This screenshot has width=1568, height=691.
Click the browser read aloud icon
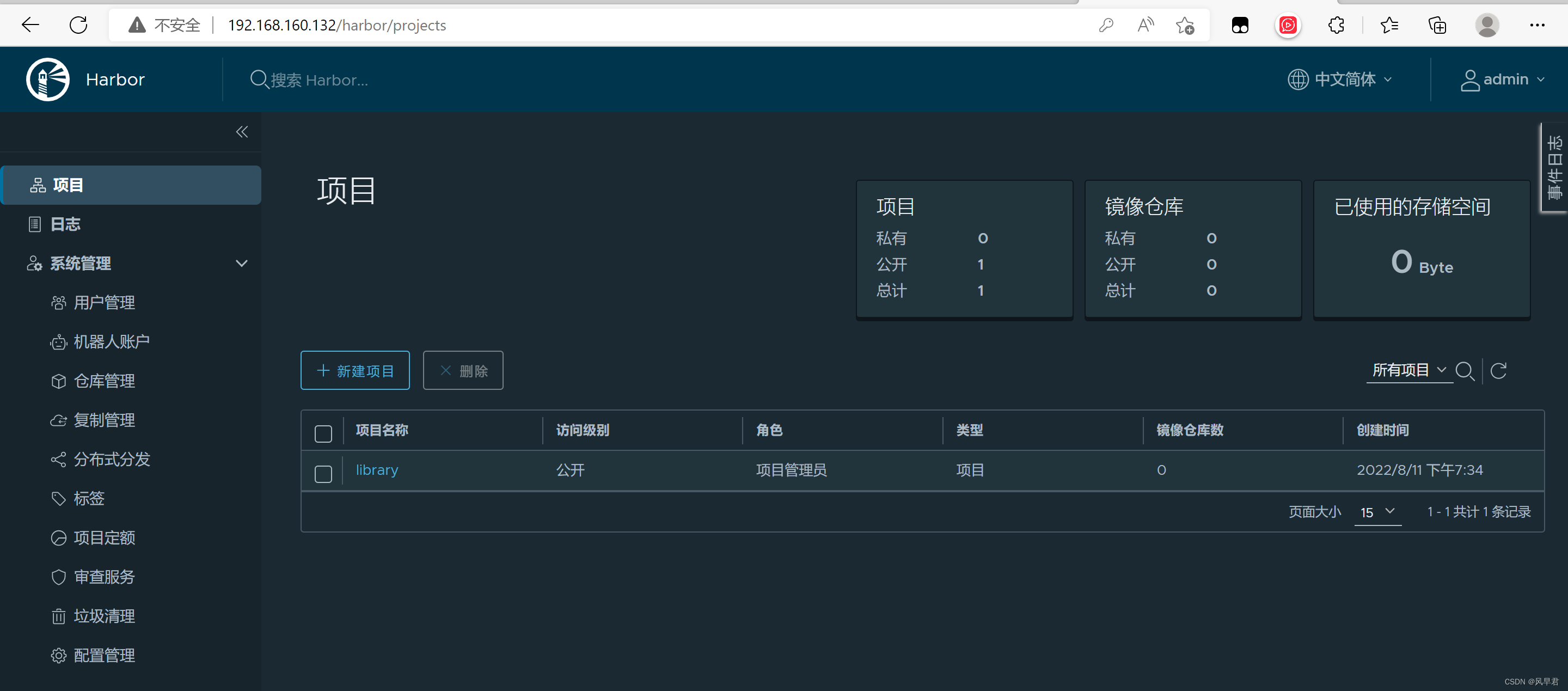click(x=1145, y=25)
